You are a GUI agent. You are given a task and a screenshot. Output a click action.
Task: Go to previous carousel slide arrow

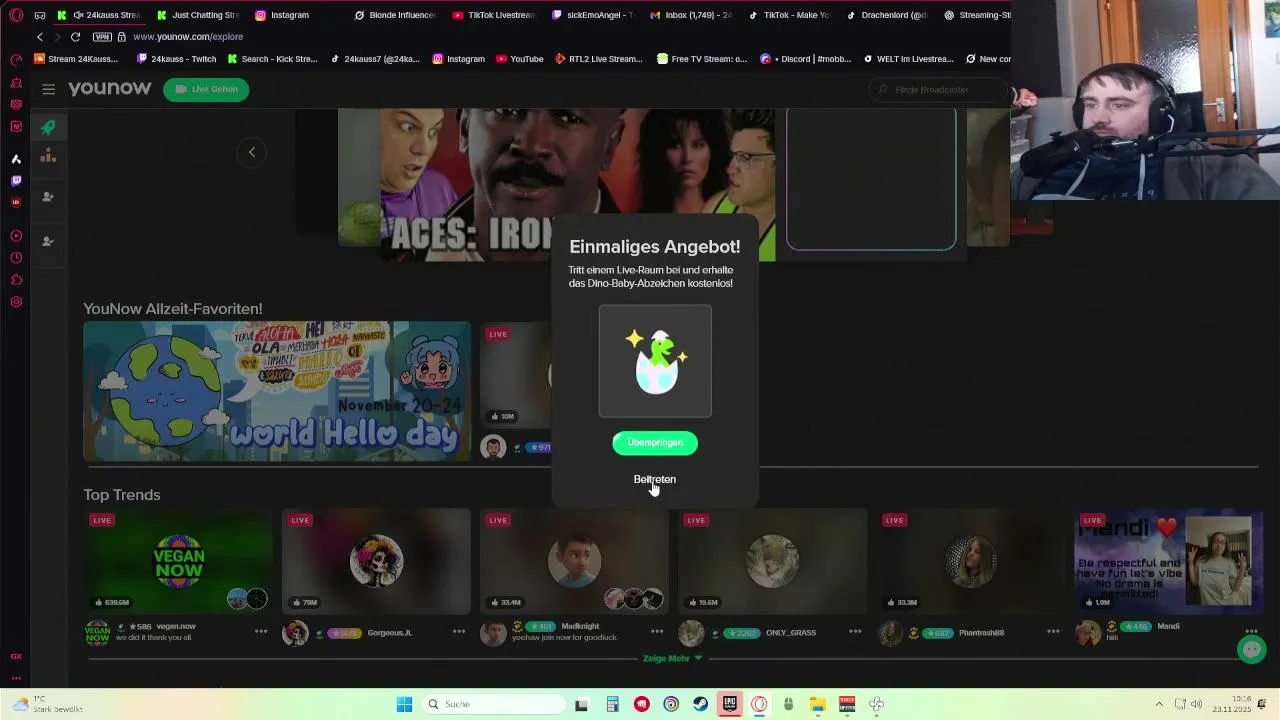coord(252,152)
